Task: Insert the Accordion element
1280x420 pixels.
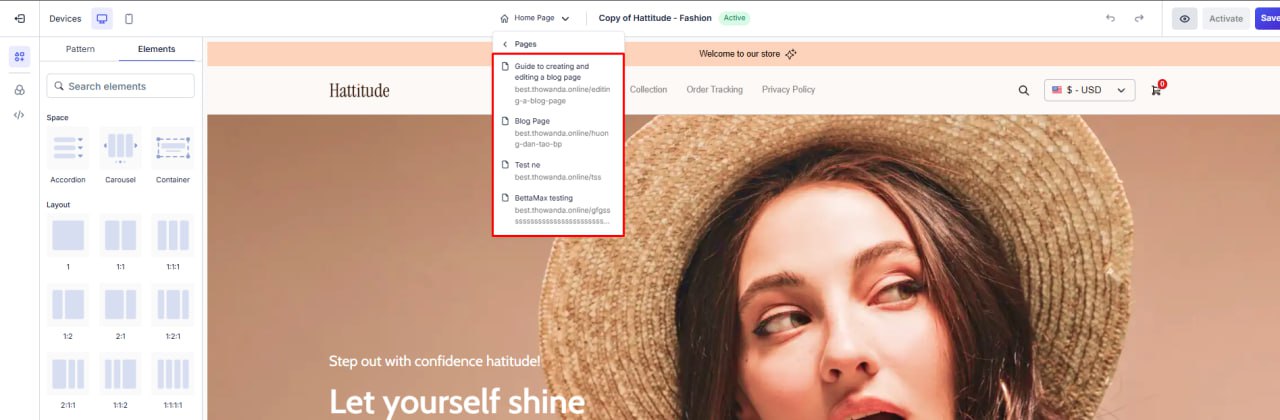Action: 68,148
